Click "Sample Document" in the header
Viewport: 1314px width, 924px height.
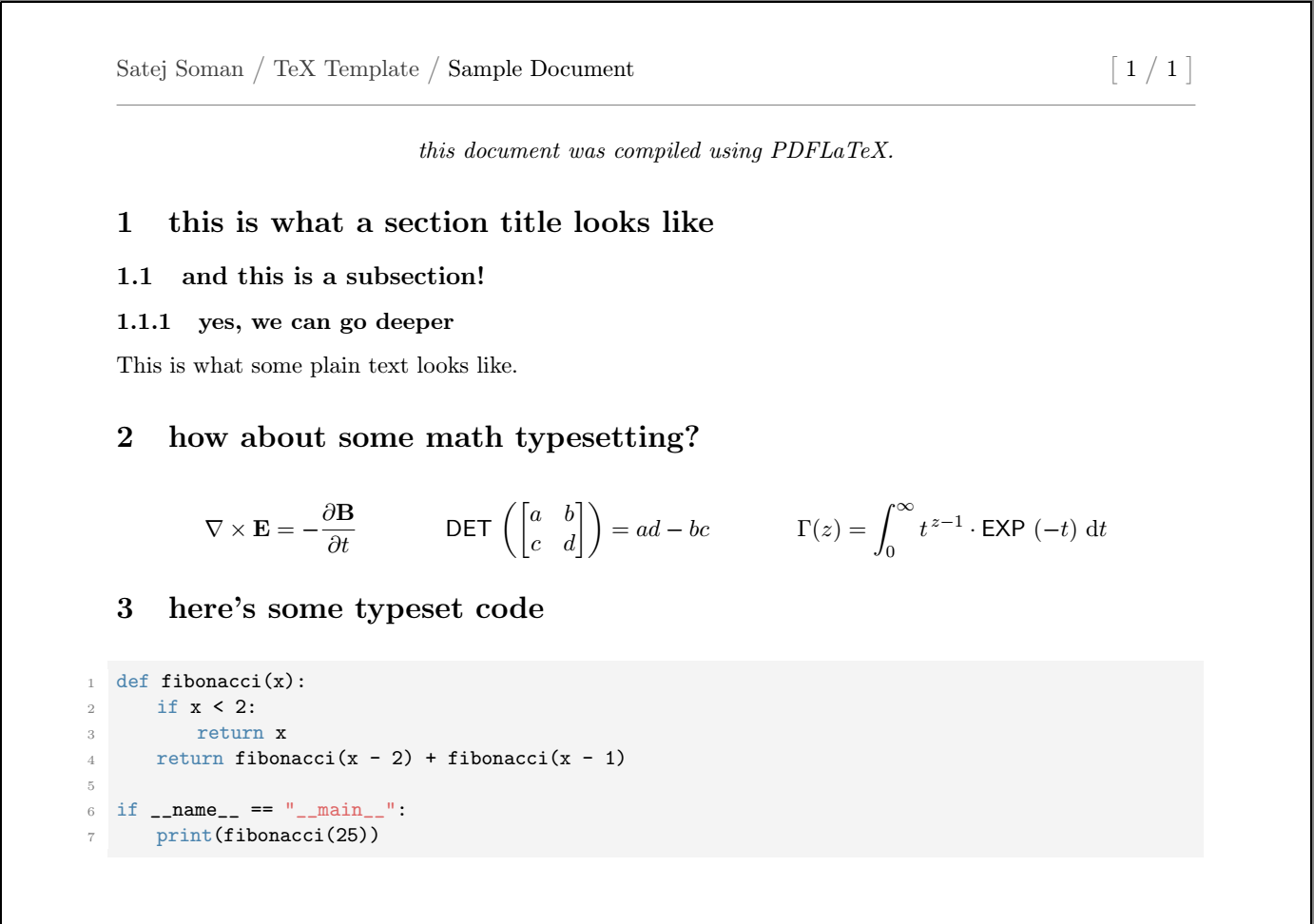[540, 69]
